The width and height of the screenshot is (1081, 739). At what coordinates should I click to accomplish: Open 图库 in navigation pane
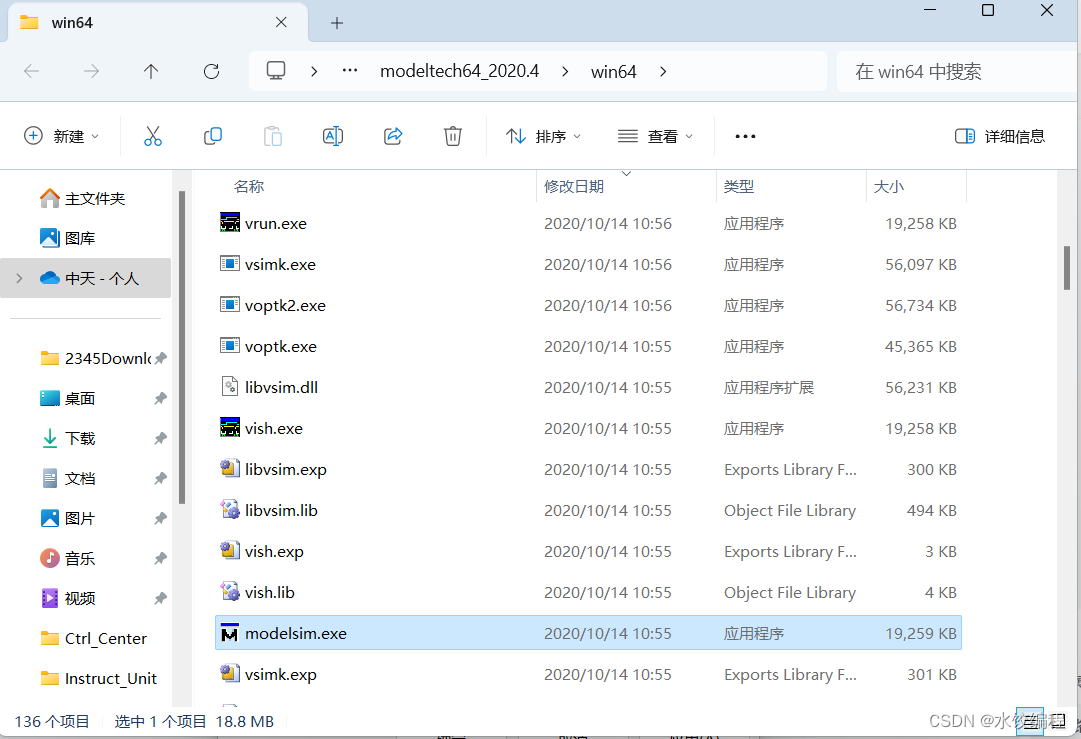68,239
